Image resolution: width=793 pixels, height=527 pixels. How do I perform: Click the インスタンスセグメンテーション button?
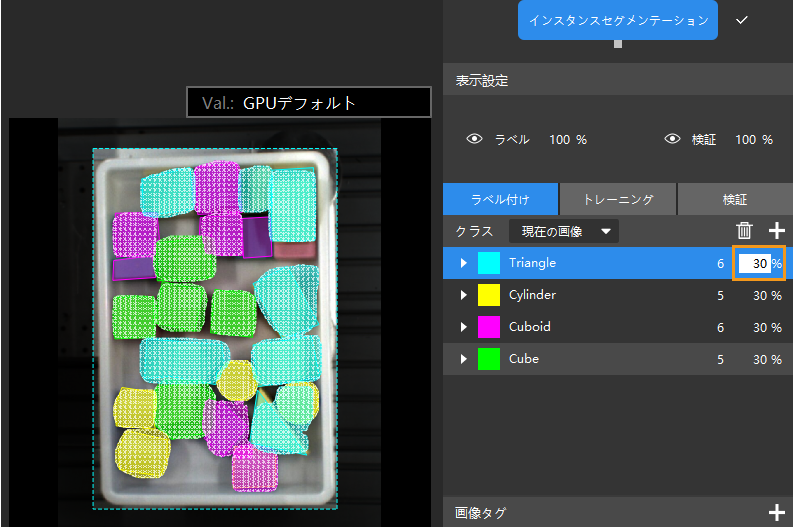617,20
